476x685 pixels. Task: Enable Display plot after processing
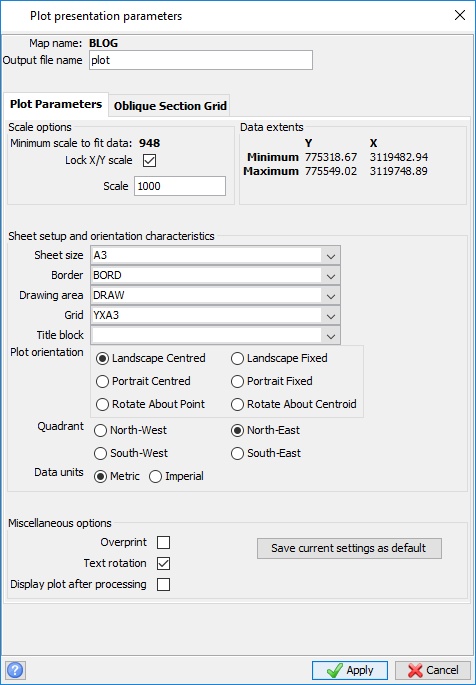pyautogui.click(x=163, y=585)
